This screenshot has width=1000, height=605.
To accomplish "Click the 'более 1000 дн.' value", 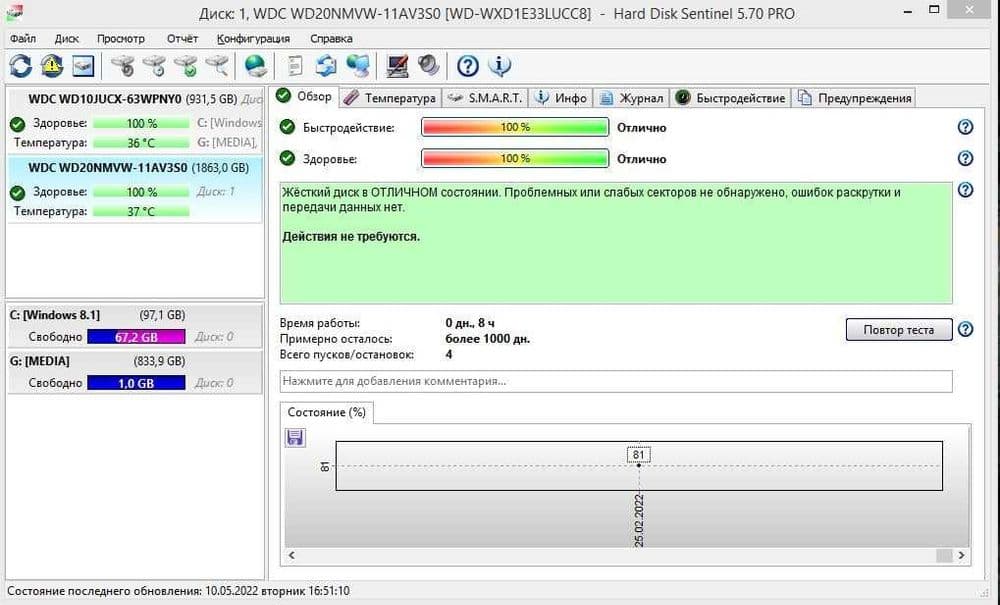I will coord(487,339).
